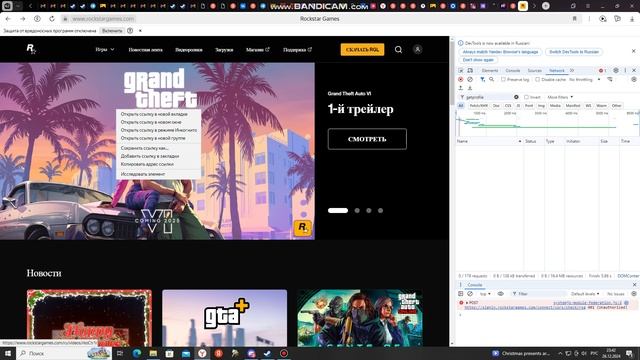Click the СКАЧАТЬ RGL button
This screenshot has height=360, width=640.
pos(362,49)
